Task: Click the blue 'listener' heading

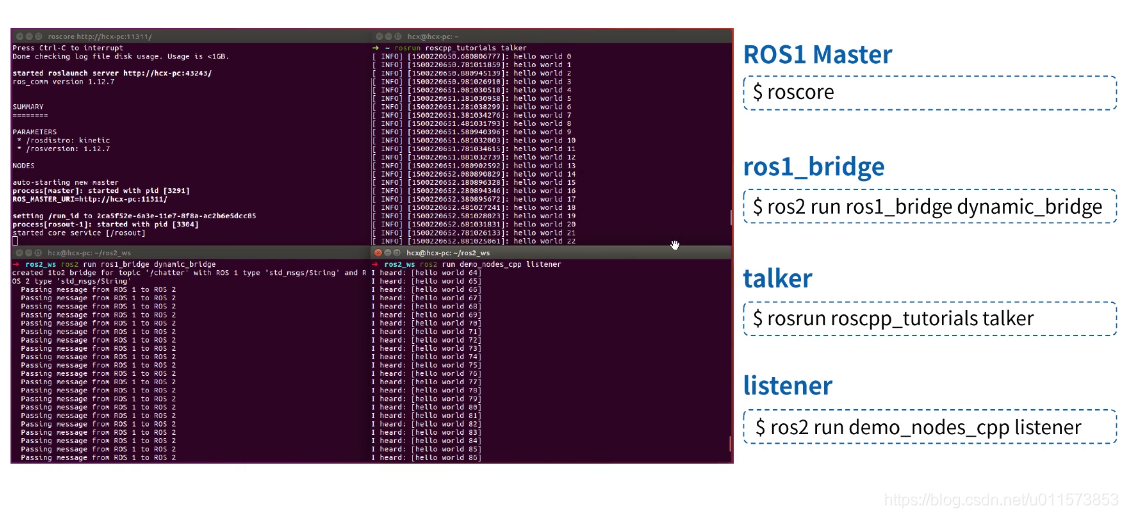Action: (788, 386)
